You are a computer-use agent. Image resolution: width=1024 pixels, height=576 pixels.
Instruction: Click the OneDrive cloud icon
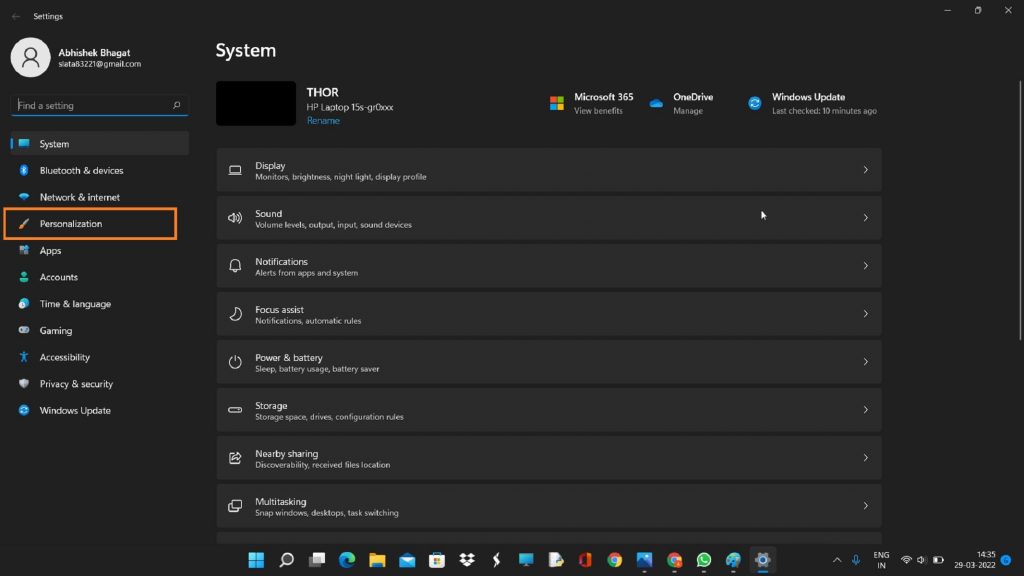657,103
